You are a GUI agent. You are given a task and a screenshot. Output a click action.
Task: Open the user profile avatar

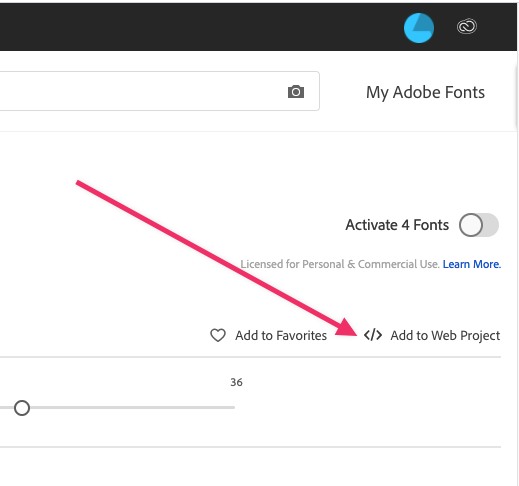point(419,28)
